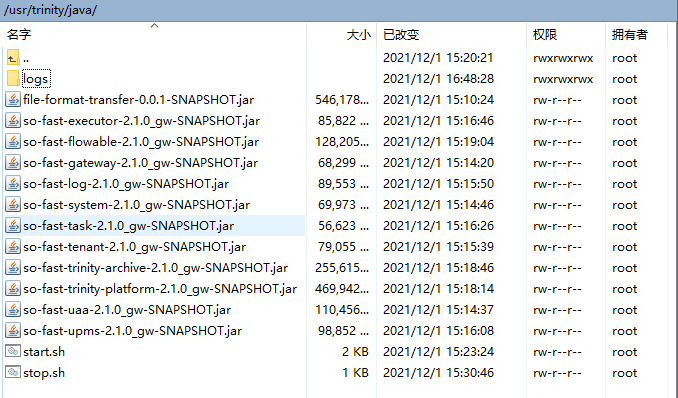The width and height of the screenshot is (678, 398).
Task: Select the '..' parent directory entry
Action: pos(26,58)
